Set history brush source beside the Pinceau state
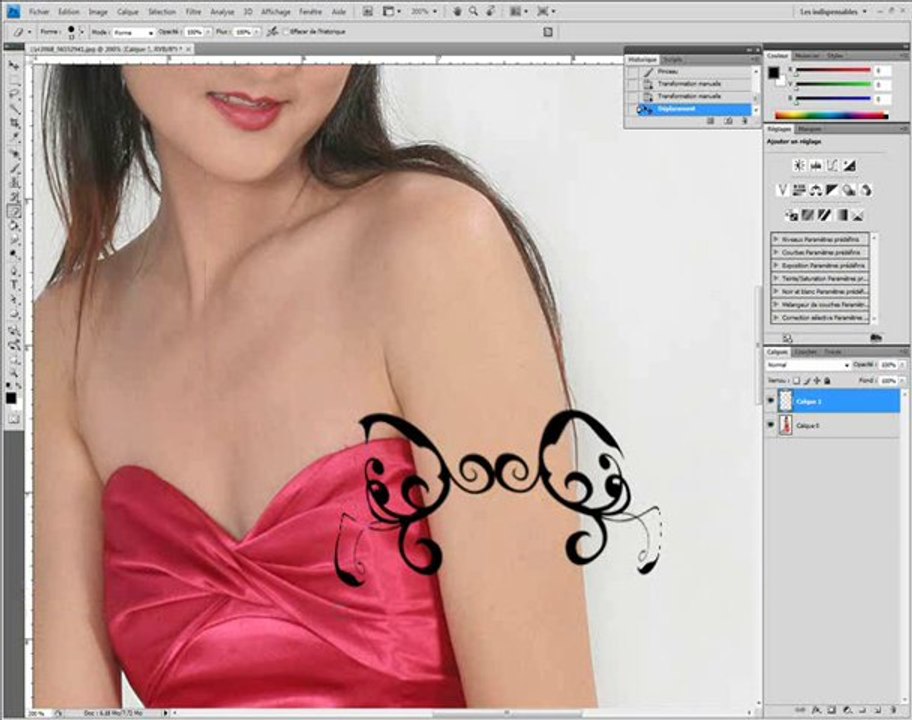The width and height of the screenshot is (912, 720). tap(632, 72)
